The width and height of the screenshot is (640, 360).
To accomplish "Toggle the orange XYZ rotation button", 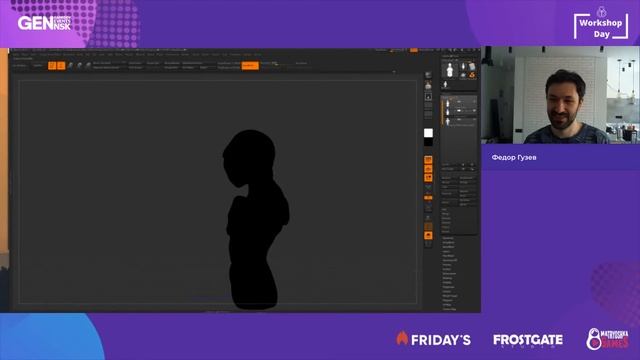I will click(428, 198).
